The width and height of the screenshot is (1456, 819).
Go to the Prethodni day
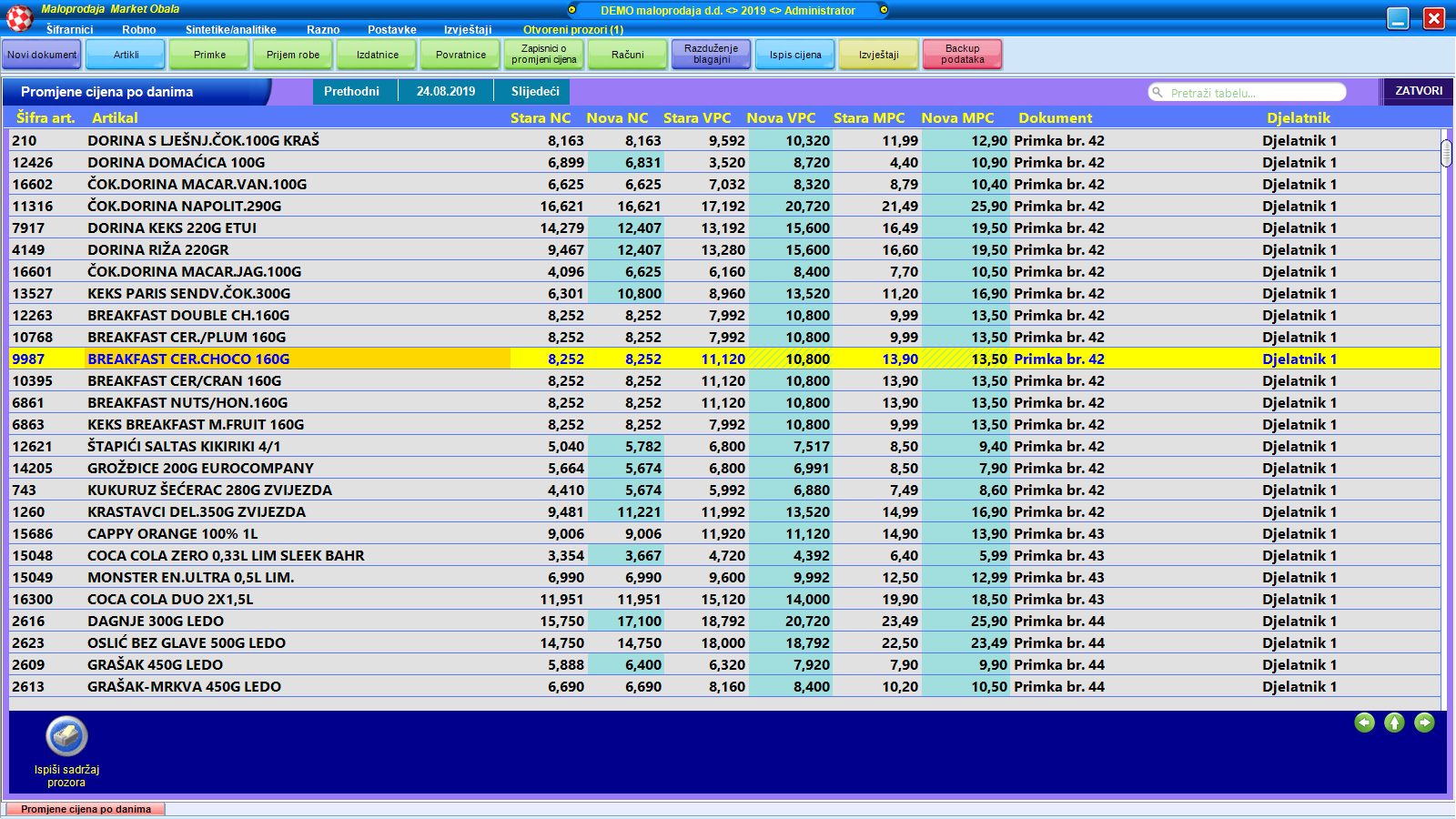pos(351,92)
